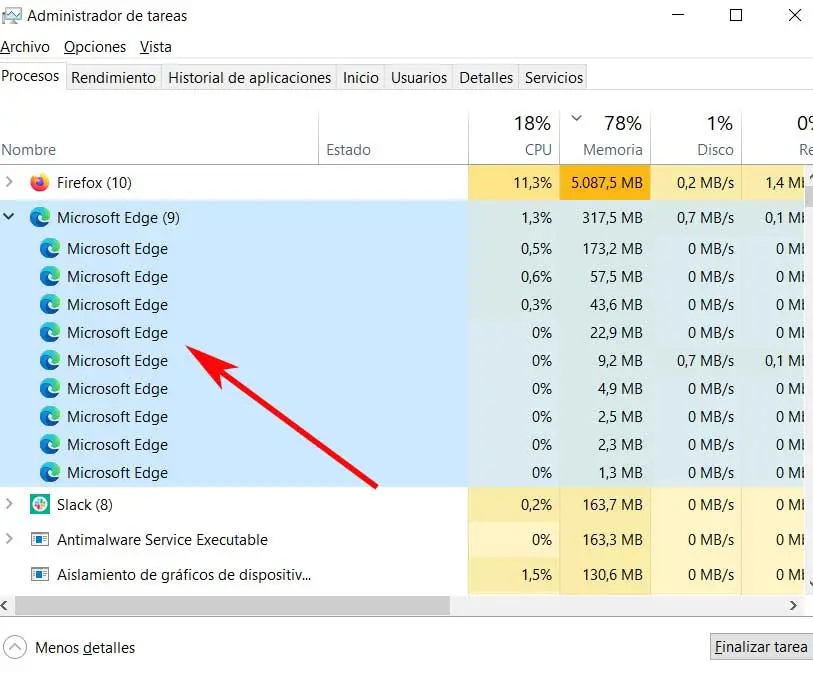Click the Antimalware Service Executable icon
Viewport: 813px width, 674px height.
(x=40, y=540)
